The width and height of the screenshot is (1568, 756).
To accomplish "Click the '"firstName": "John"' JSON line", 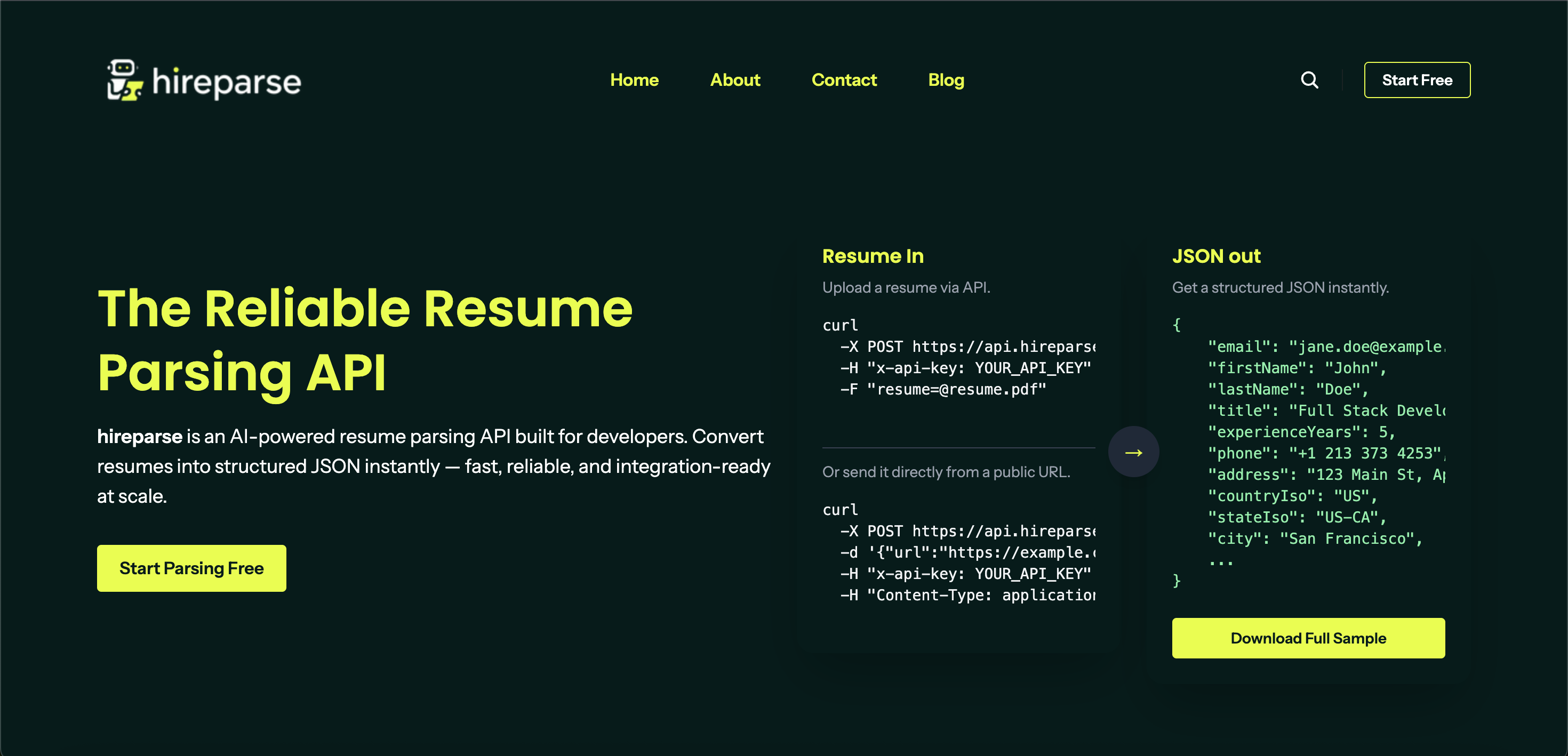I will (x=1297, y=368).
